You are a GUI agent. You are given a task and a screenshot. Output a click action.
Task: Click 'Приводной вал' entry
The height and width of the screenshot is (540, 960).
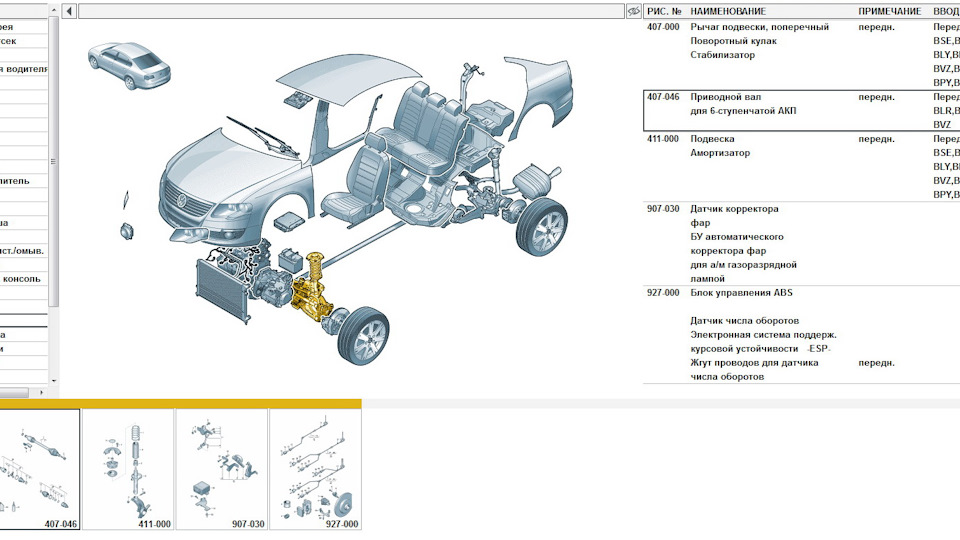tap(726, 97)
